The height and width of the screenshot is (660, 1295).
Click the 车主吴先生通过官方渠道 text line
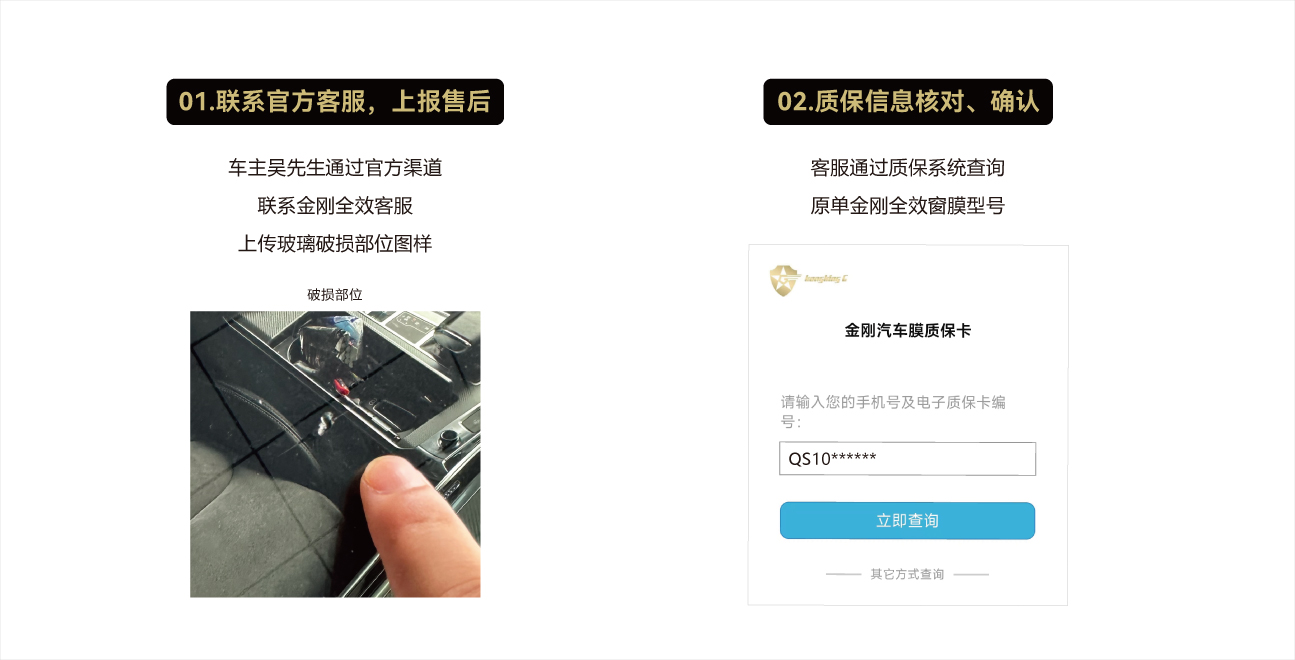335,168
